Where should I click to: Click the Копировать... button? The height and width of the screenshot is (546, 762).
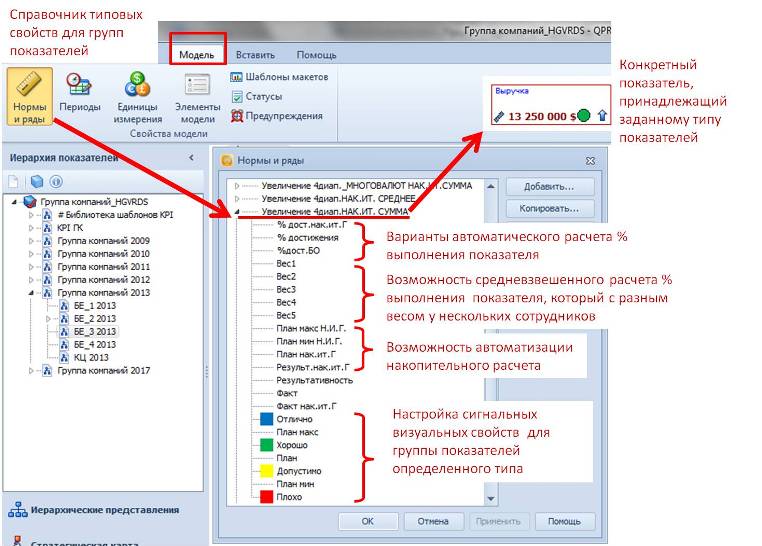(x=543, y=209)
